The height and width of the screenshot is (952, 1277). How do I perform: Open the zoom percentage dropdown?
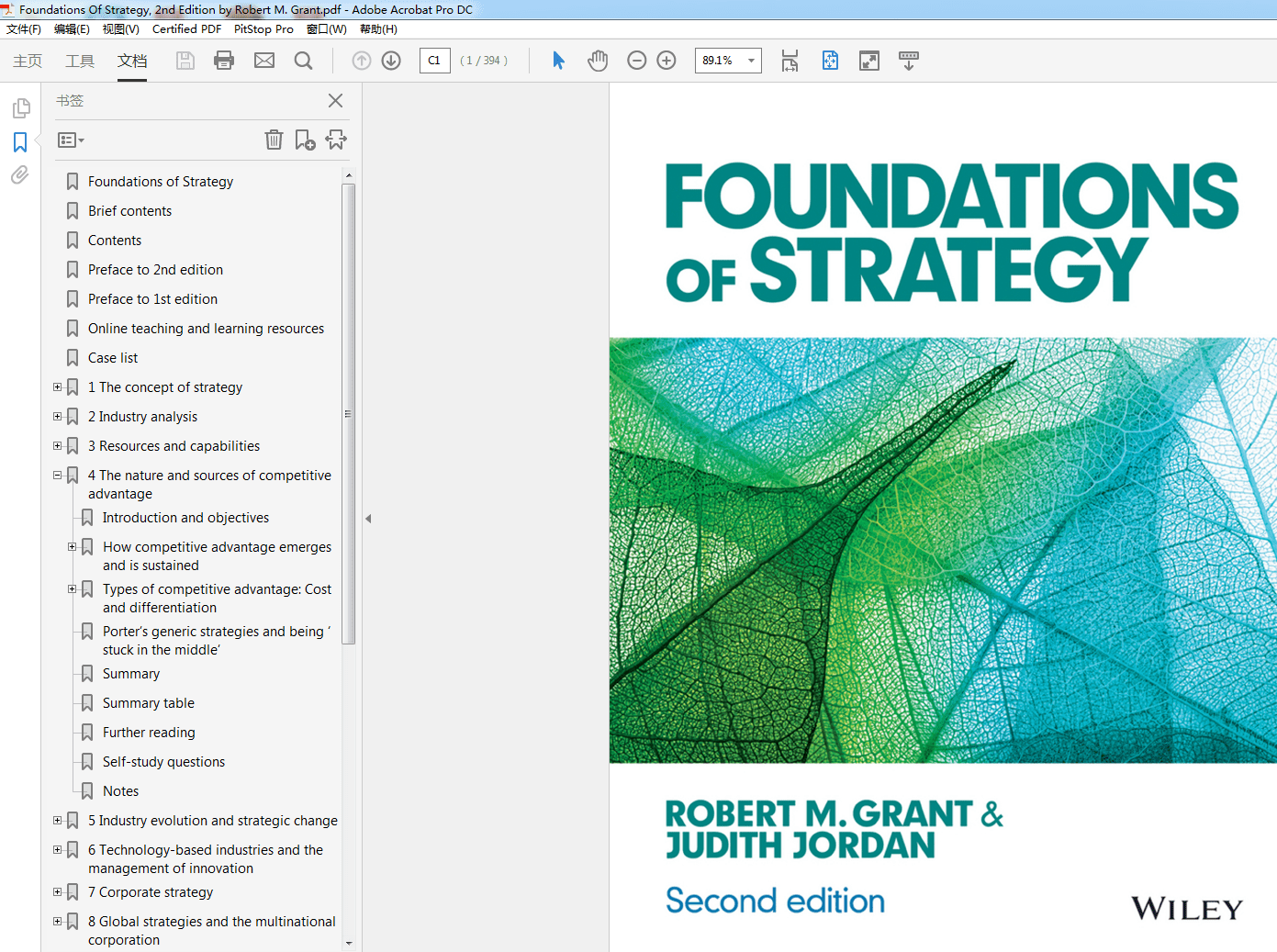[x=751, y=61]
